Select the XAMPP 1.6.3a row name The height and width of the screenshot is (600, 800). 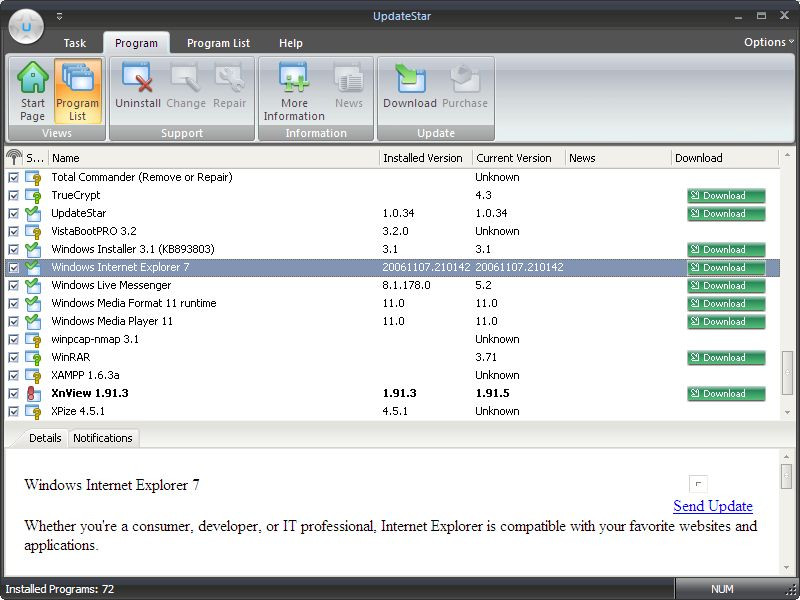click(x=85, y=376)
